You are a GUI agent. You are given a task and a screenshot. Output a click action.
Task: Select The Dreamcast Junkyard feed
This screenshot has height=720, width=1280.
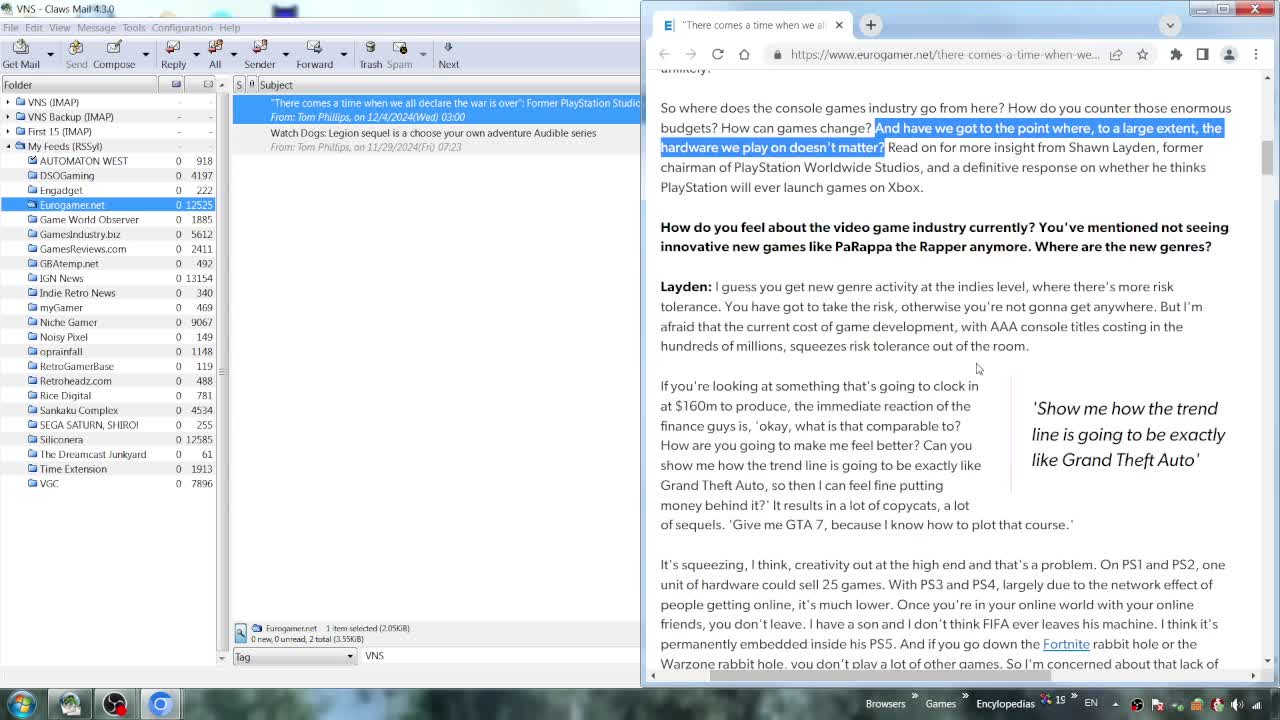[93, 454]
